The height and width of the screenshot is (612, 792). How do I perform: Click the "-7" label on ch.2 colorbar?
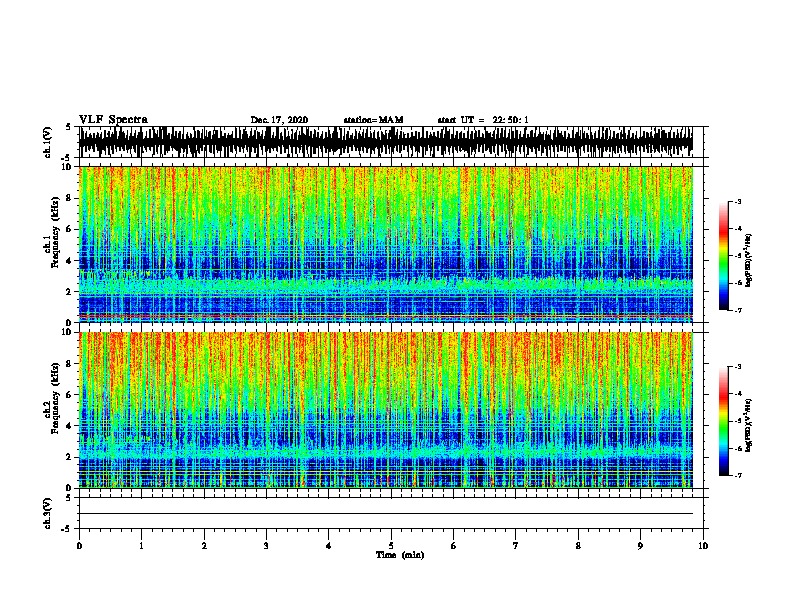pyautogui.click(x=738, y=475)
